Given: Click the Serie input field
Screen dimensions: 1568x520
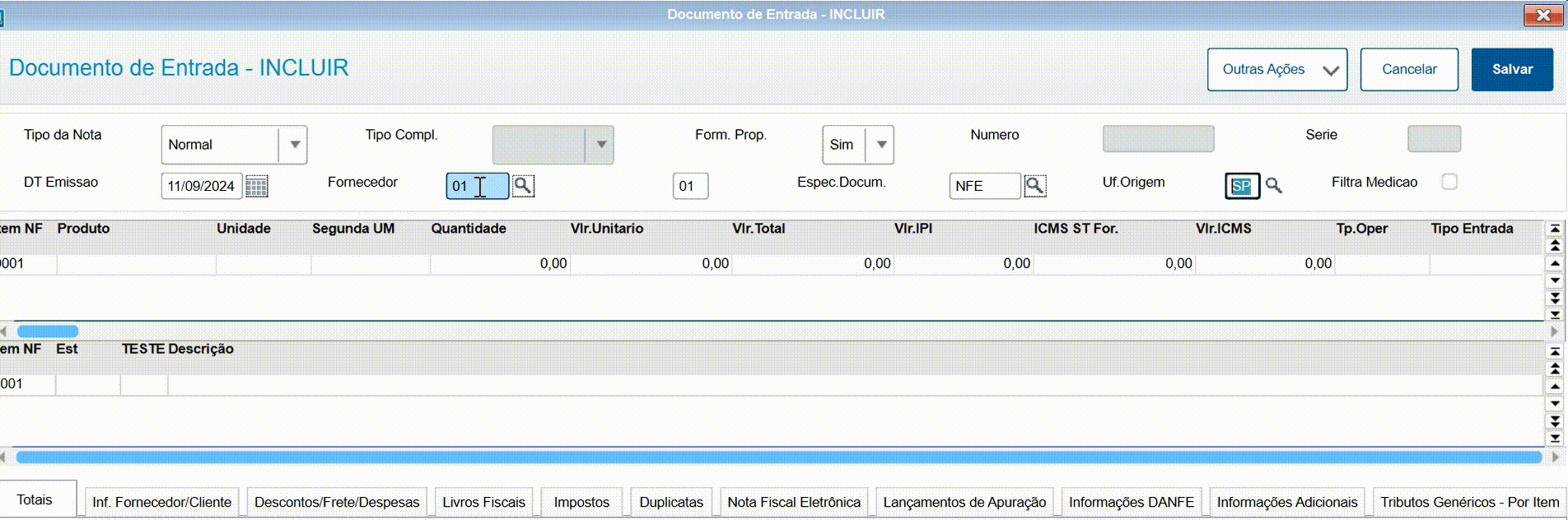Looking at the screenshot, I should click(1434, 138).
